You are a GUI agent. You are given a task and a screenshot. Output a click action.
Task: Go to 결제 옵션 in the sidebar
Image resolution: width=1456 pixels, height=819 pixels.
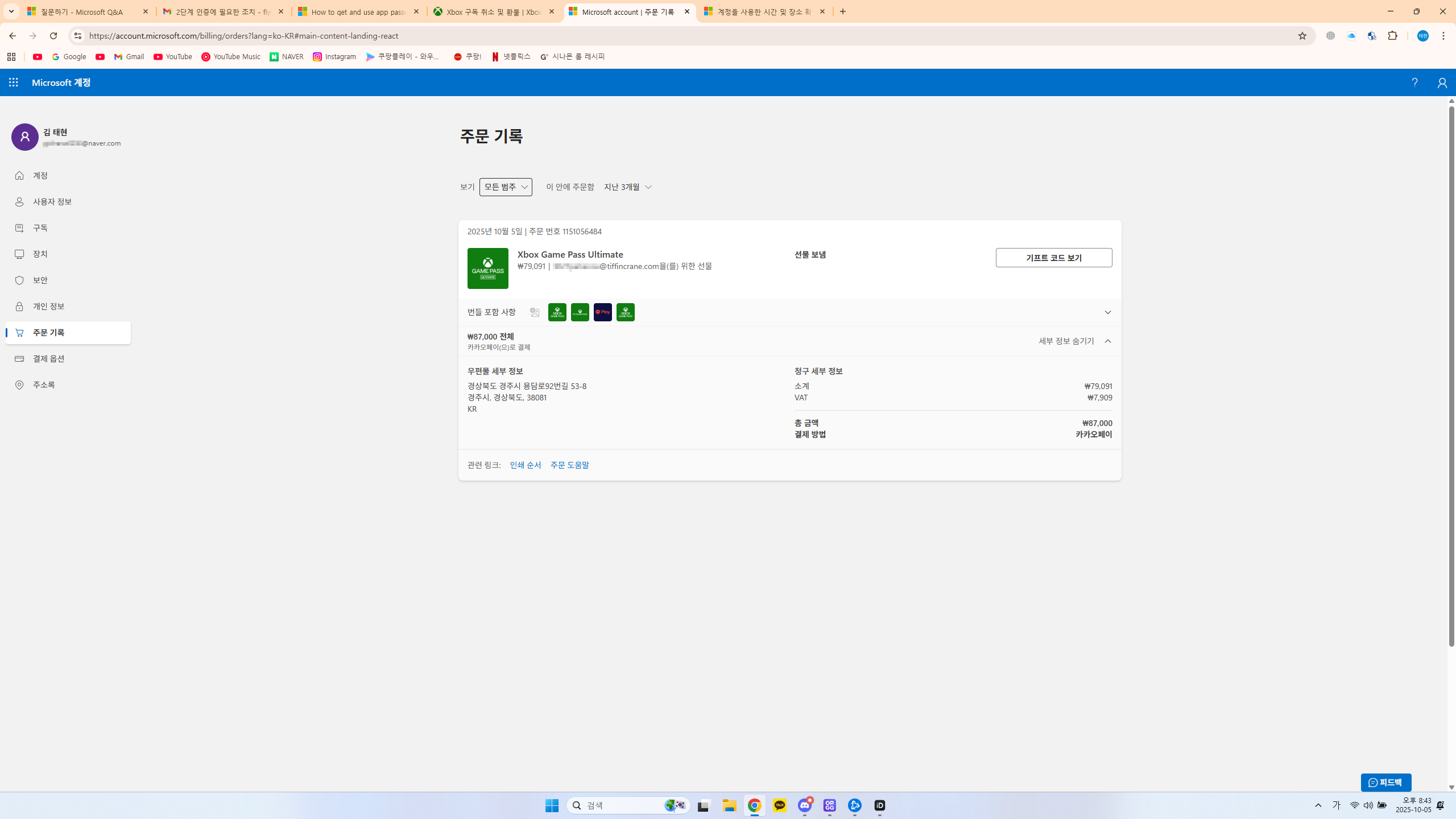(x=68, y=359)
